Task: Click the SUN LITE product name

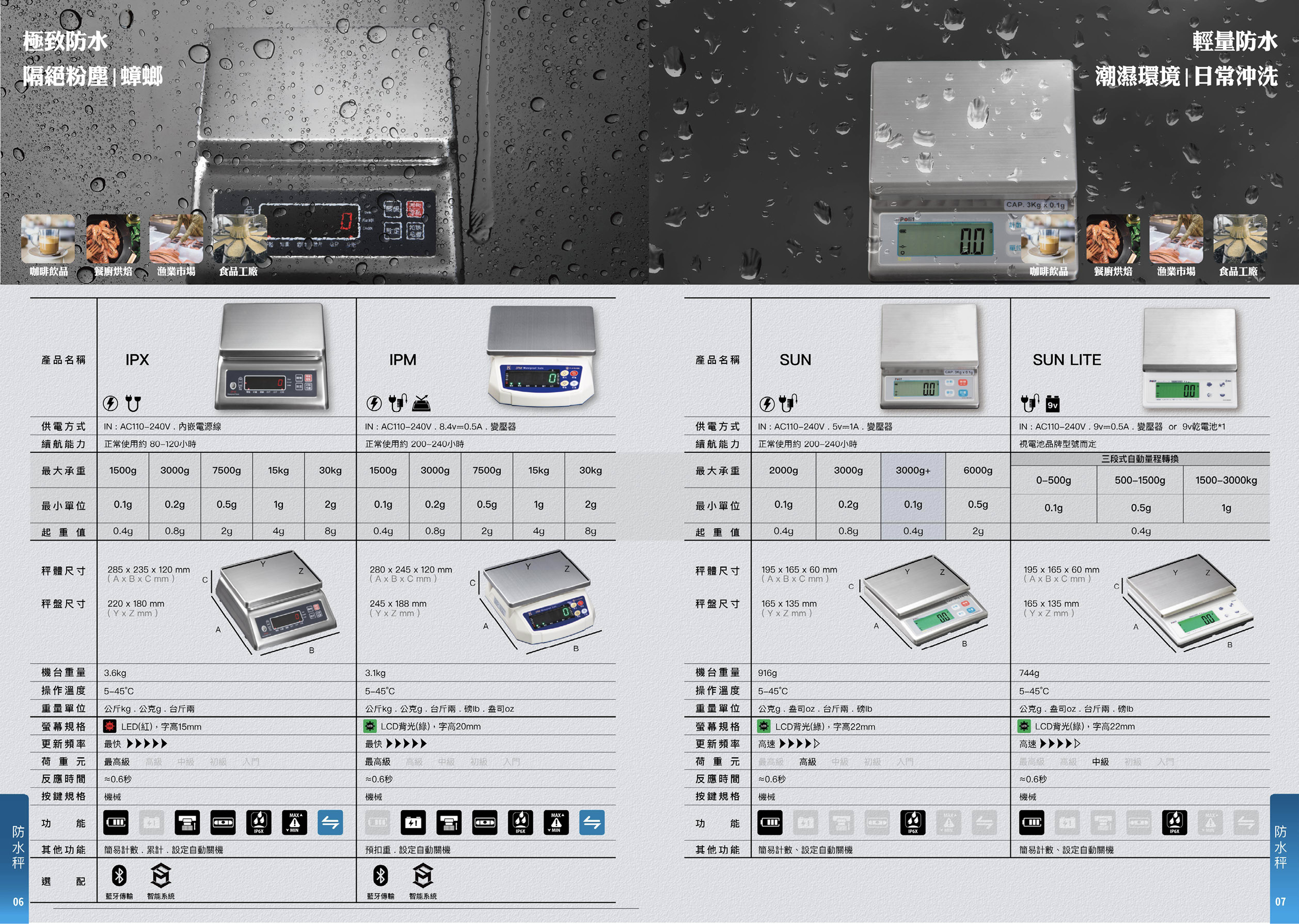Action: click(1067, 360)
